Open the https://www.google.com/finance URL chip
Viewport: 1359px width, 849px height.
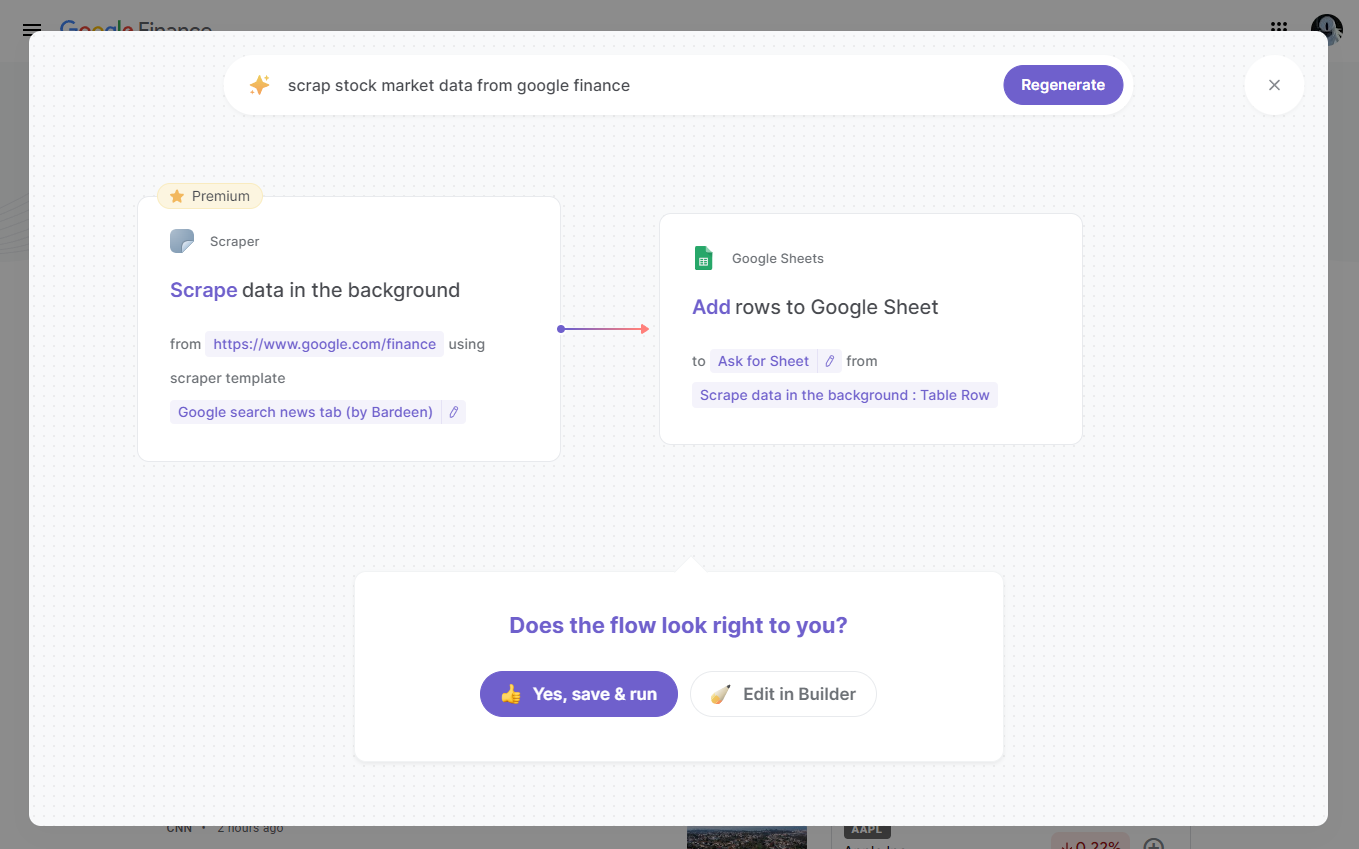pyautogui.click(x=325, y=344)
